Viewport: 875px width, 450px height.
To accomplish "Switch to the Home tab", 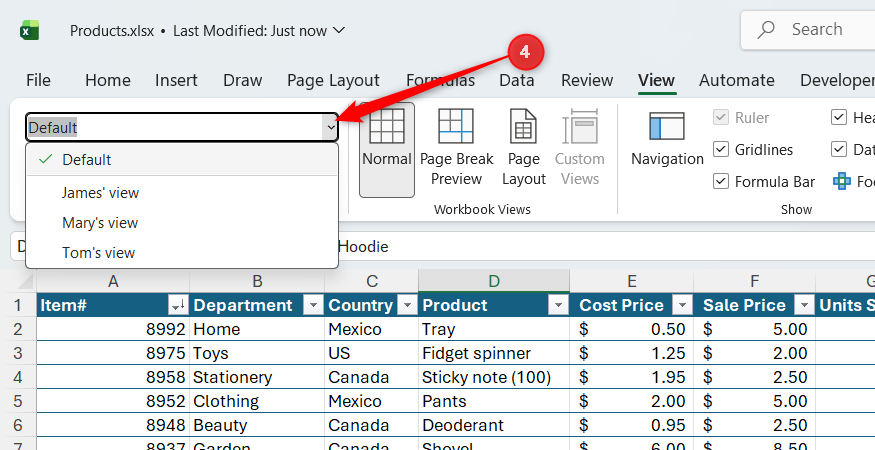I will (108, 80).
